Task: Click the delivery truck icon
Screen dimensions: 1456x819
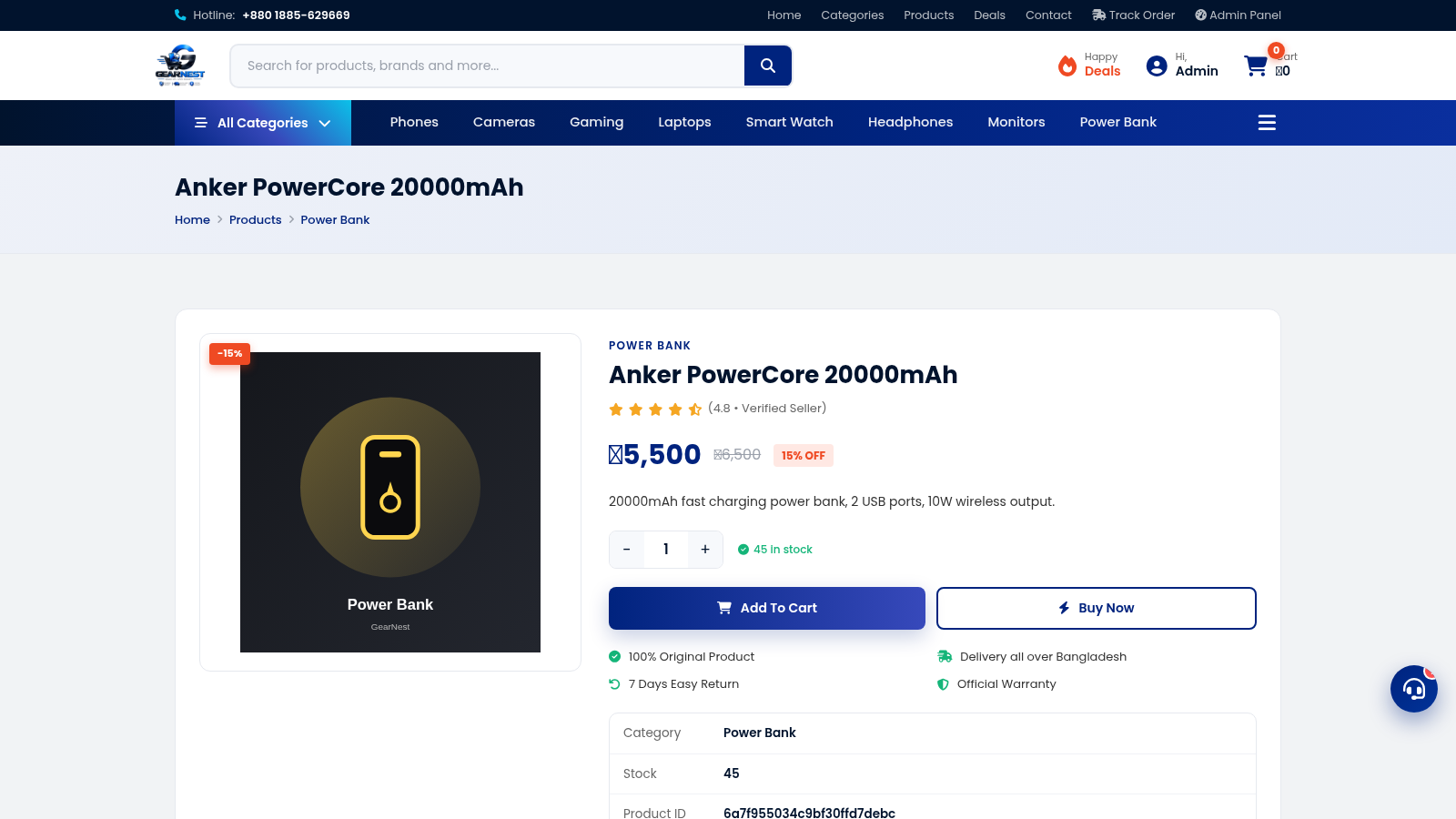Action: click(945, 657)
